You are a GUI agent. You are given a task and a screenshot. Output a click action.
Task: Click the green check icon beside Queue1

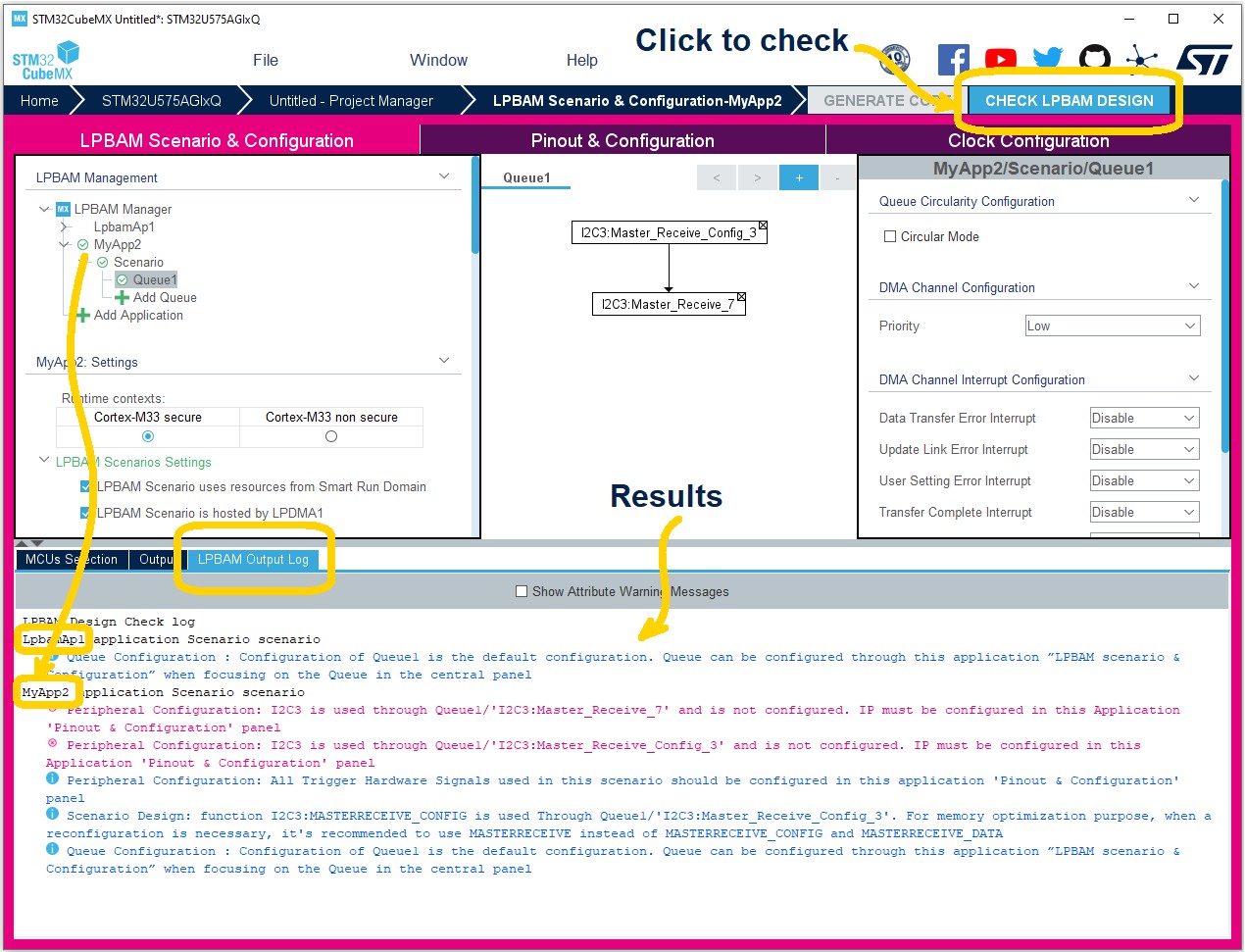pyautogui.click(x=122, y=280)
